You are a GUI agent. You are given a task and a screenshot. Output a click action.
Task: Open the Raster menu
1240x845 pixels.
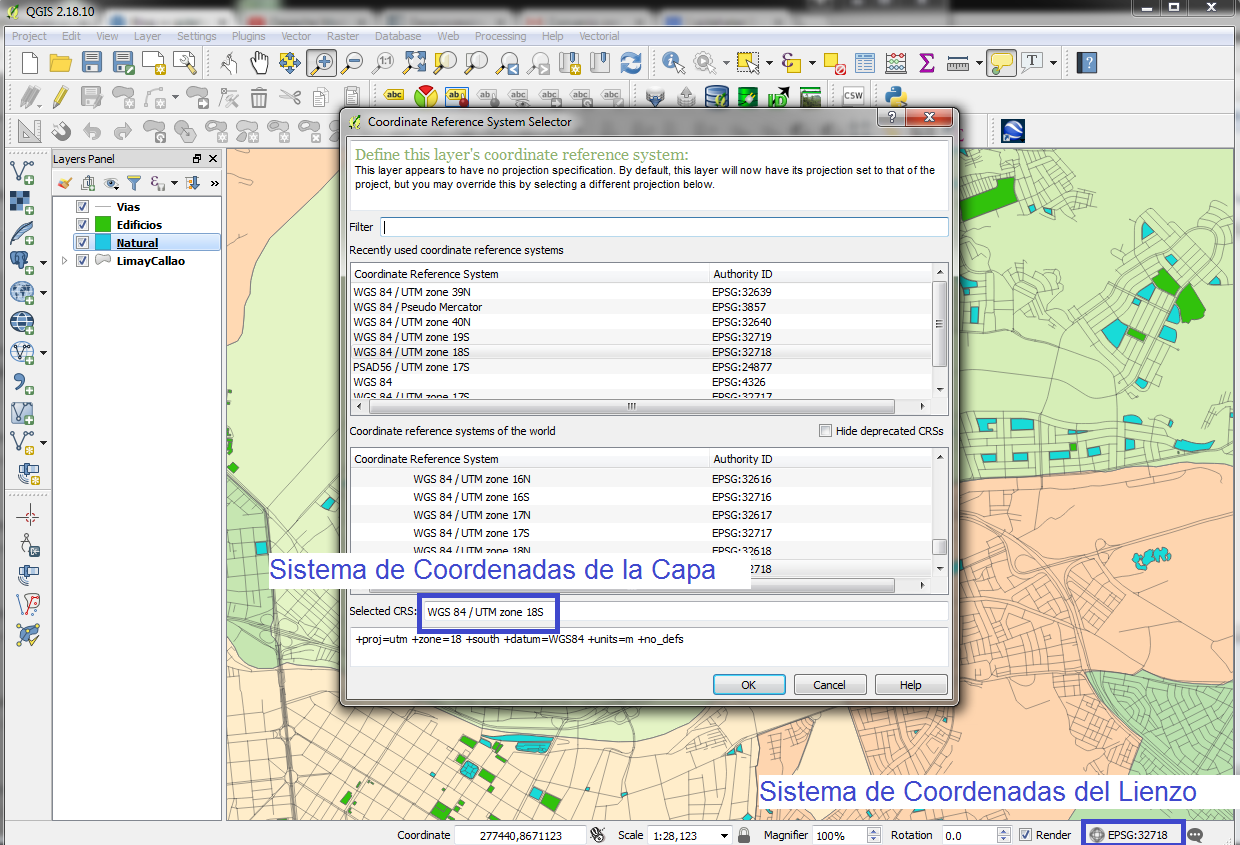pos(343,36)
